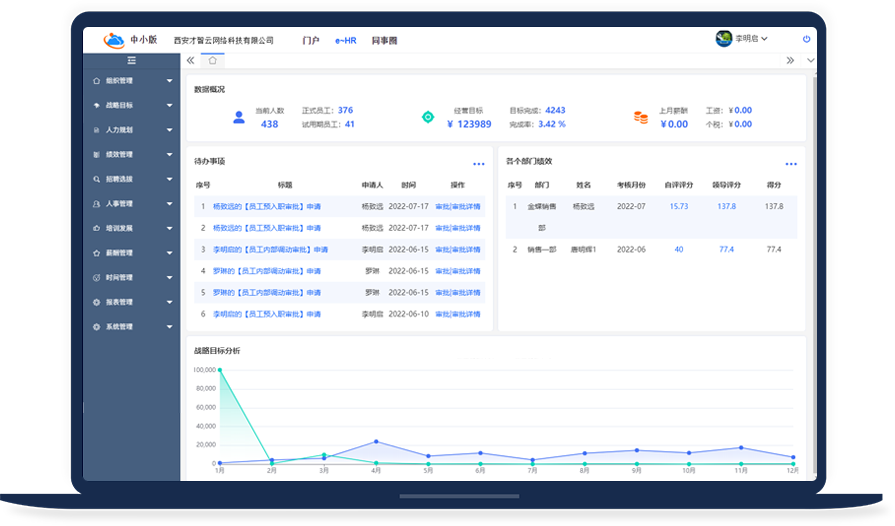The image size is (895, 526).
Task: Open more options in 待办事项 panel
Action: (478, 164)
